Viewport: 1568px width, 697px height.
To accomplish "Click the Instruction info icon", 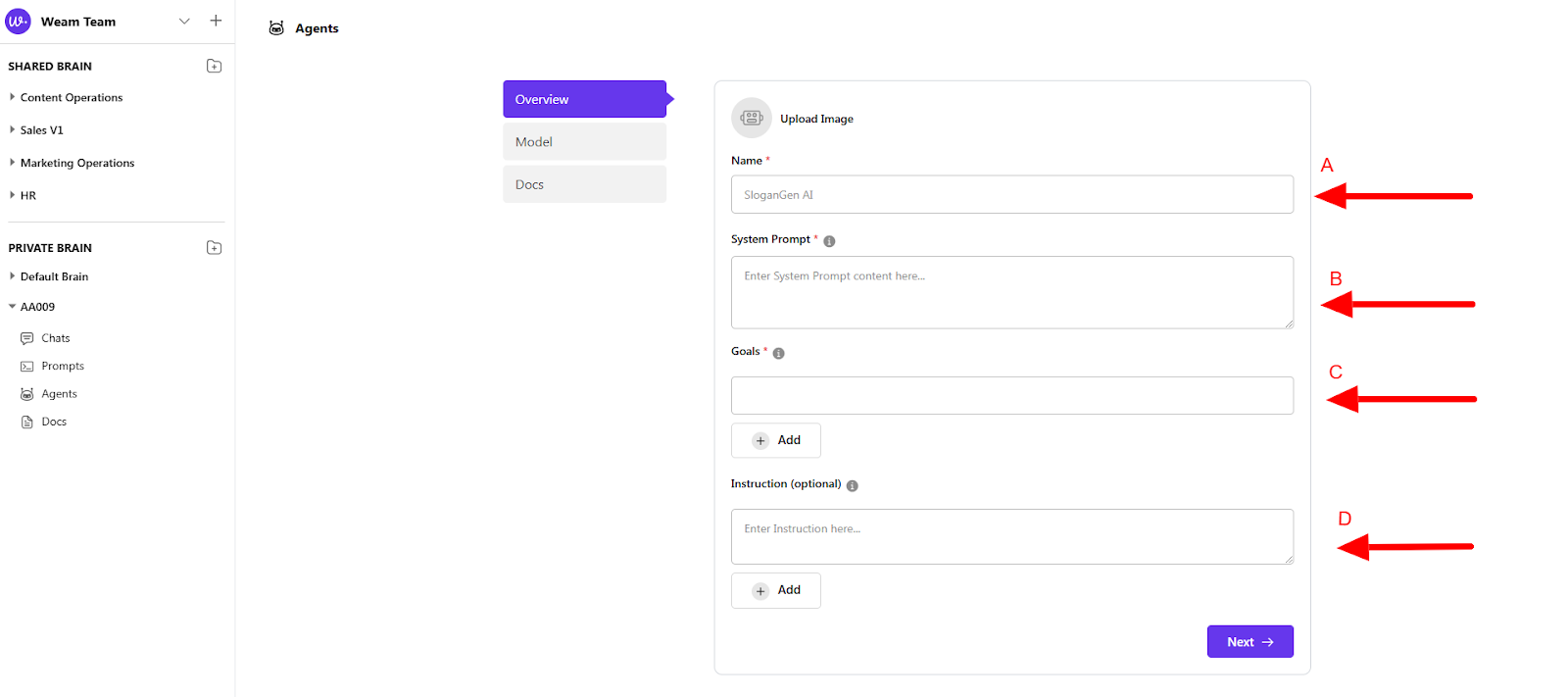I will [852, 485].
